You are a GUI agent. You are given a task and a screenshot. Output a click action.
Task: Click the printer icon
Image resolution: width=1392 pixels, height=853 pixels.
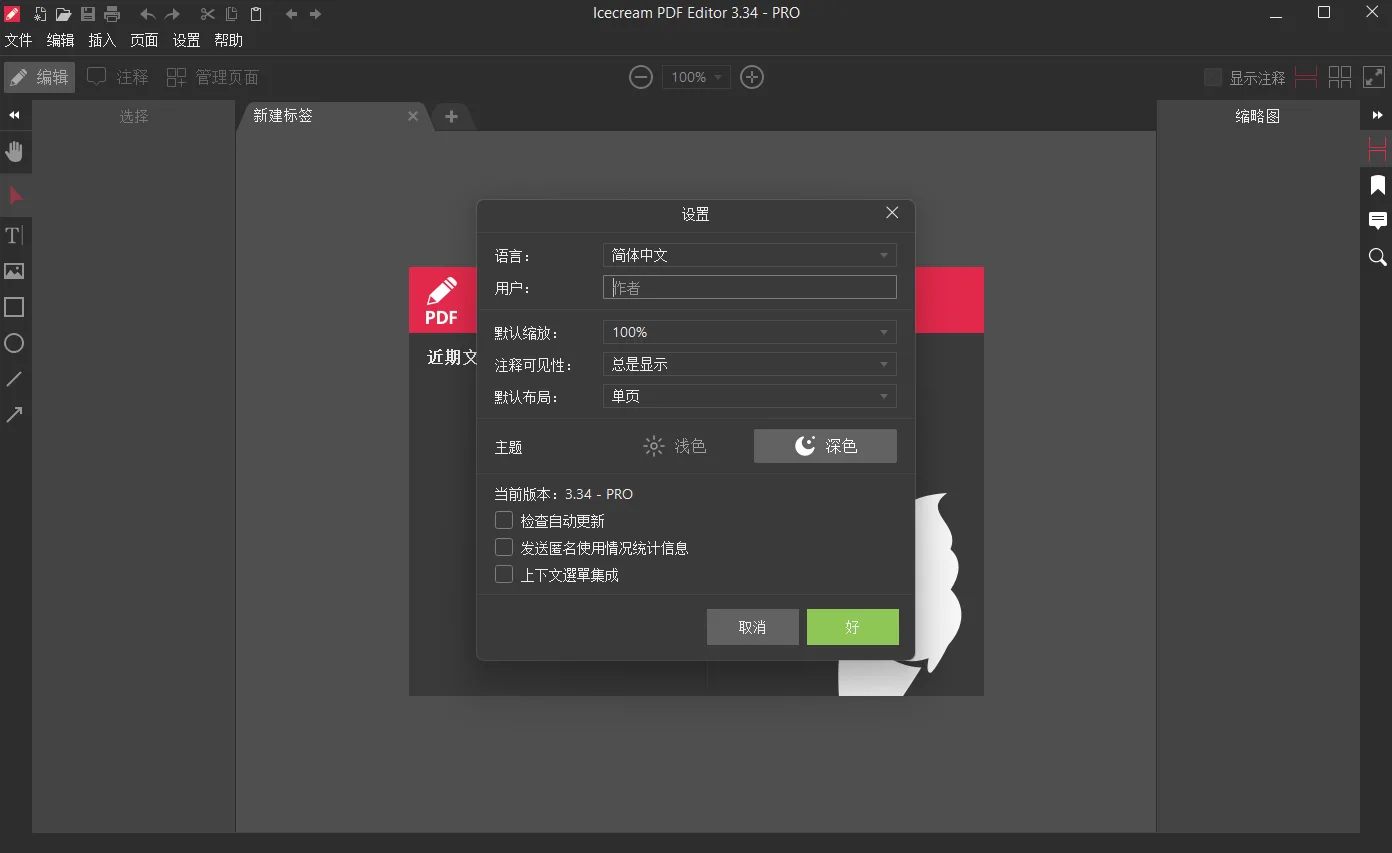[x=112, y=14]
